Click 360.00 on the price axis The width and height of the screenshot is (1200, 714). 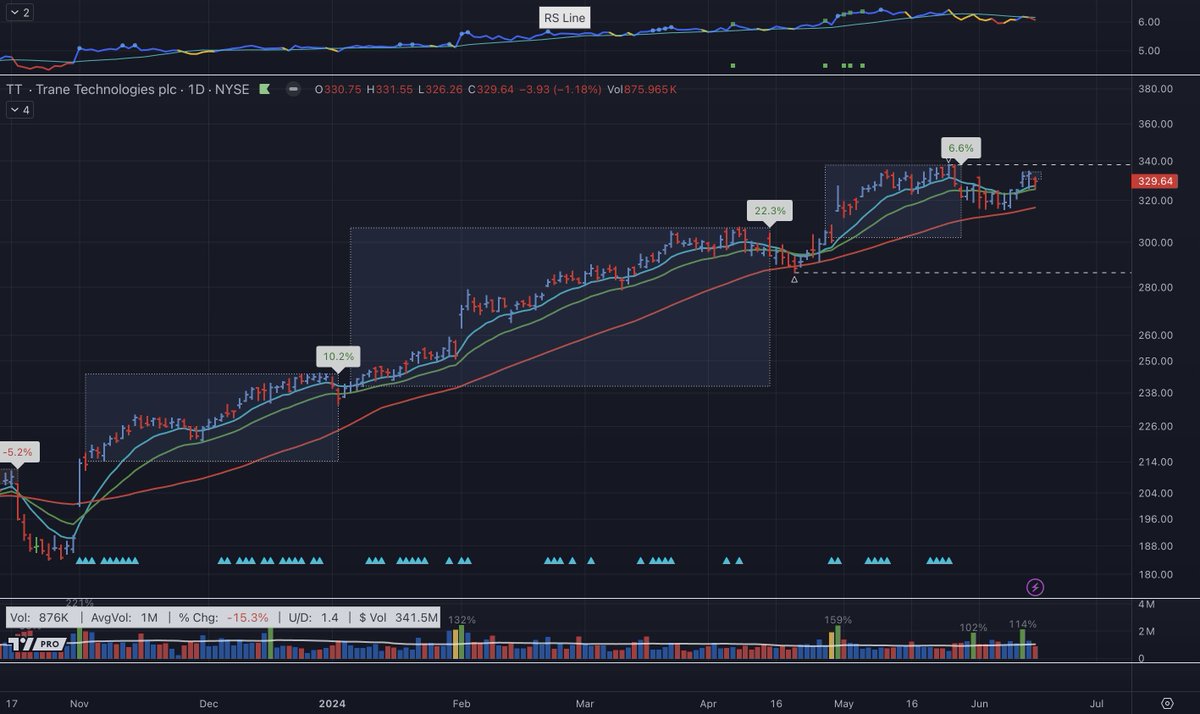coord(1154,124)
